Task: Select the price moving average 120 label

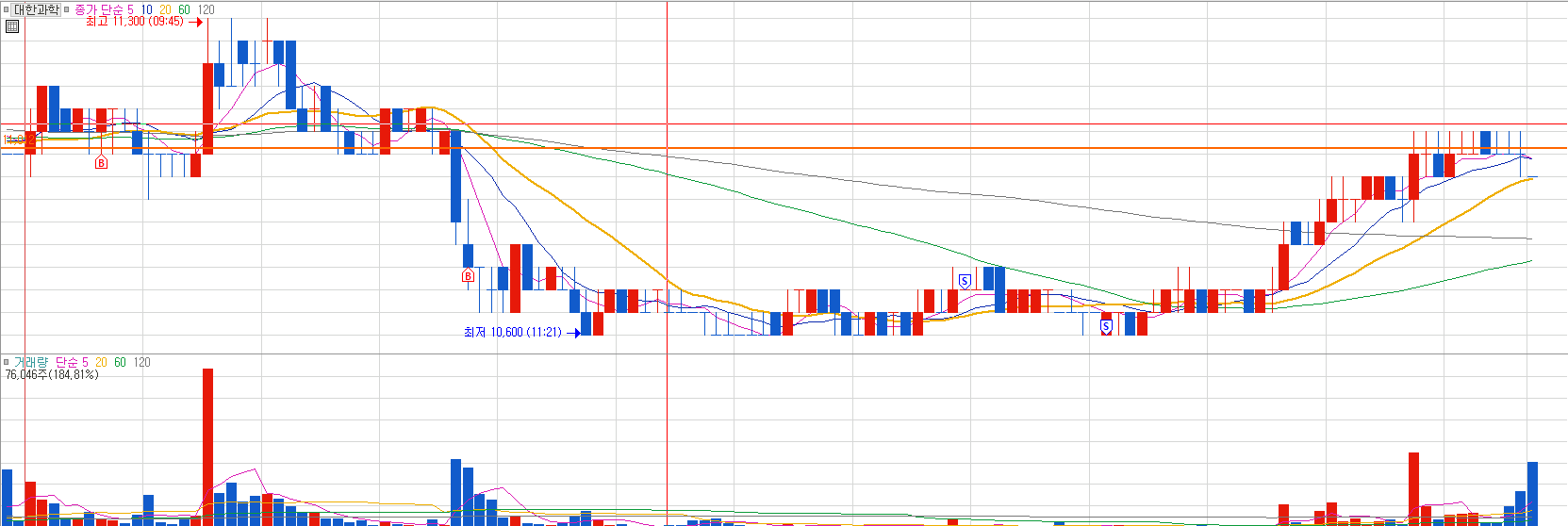Action: (x=206, y=9)
